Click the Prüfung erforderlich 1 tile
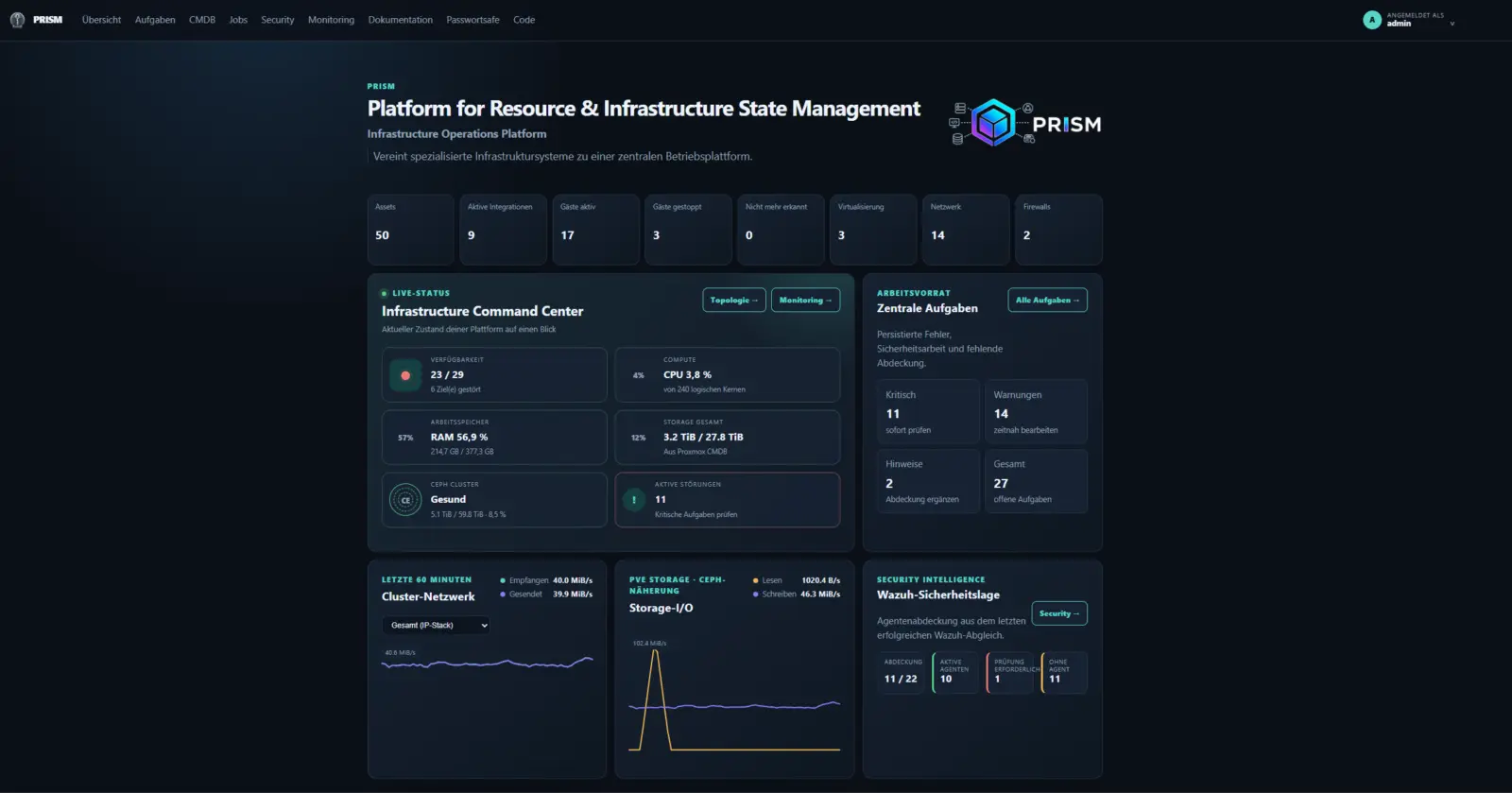Image resolution: width=1512 pixels, height=793 pixels. click(1010, 672)
